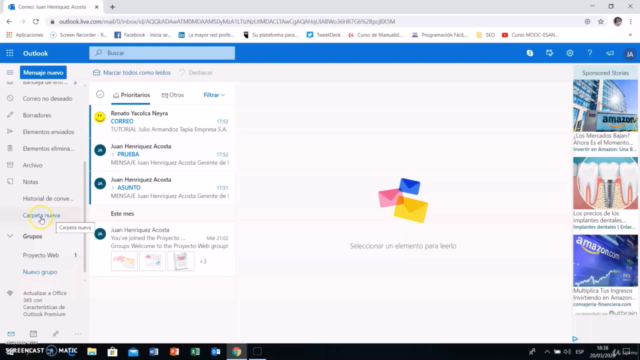This screenshot has height=360, width=640.
Task: Show more bookmarks overflow chevron
Action: 631,35
